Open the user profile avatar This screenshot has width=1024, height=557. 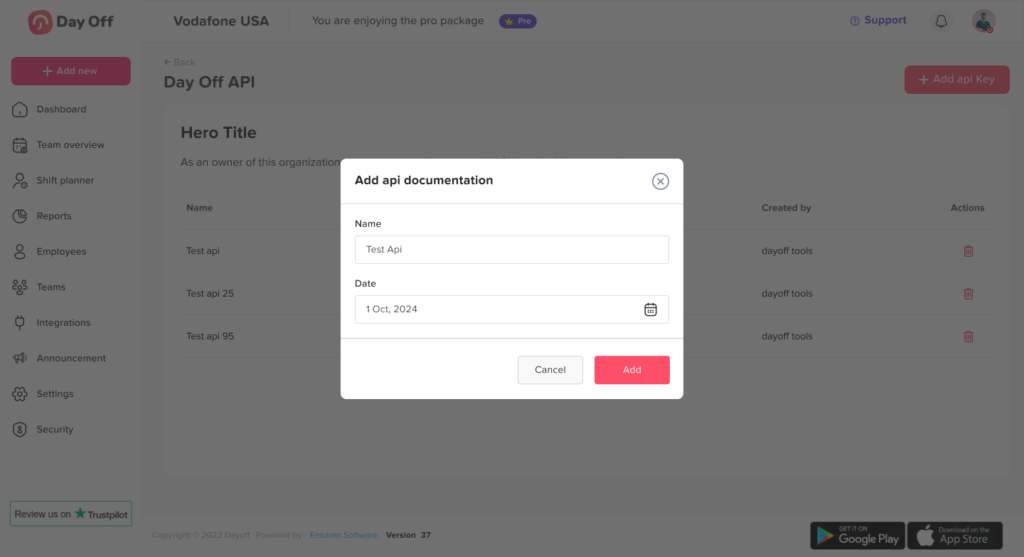[984, 21]
